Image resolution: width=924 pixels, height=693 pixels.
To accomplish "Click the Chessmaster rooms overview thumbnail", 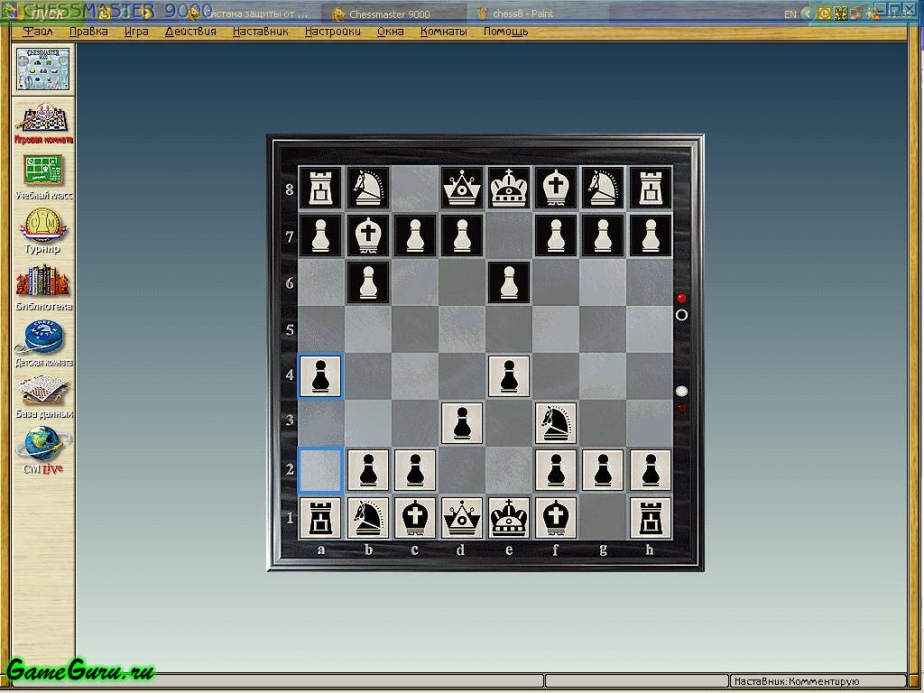I will coord(42,69).
